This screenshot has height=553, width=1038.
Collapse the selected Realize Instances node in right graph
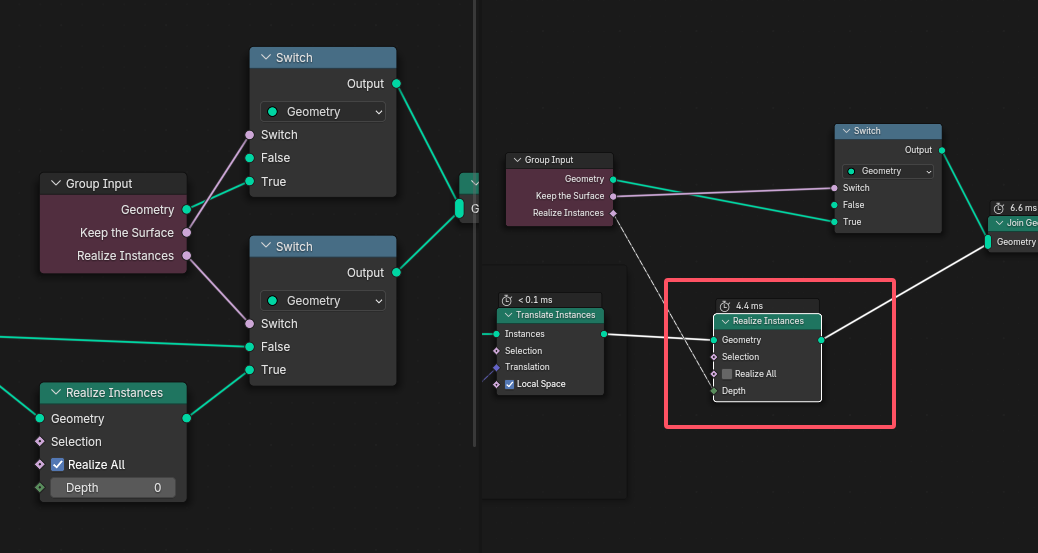point(725,321)
